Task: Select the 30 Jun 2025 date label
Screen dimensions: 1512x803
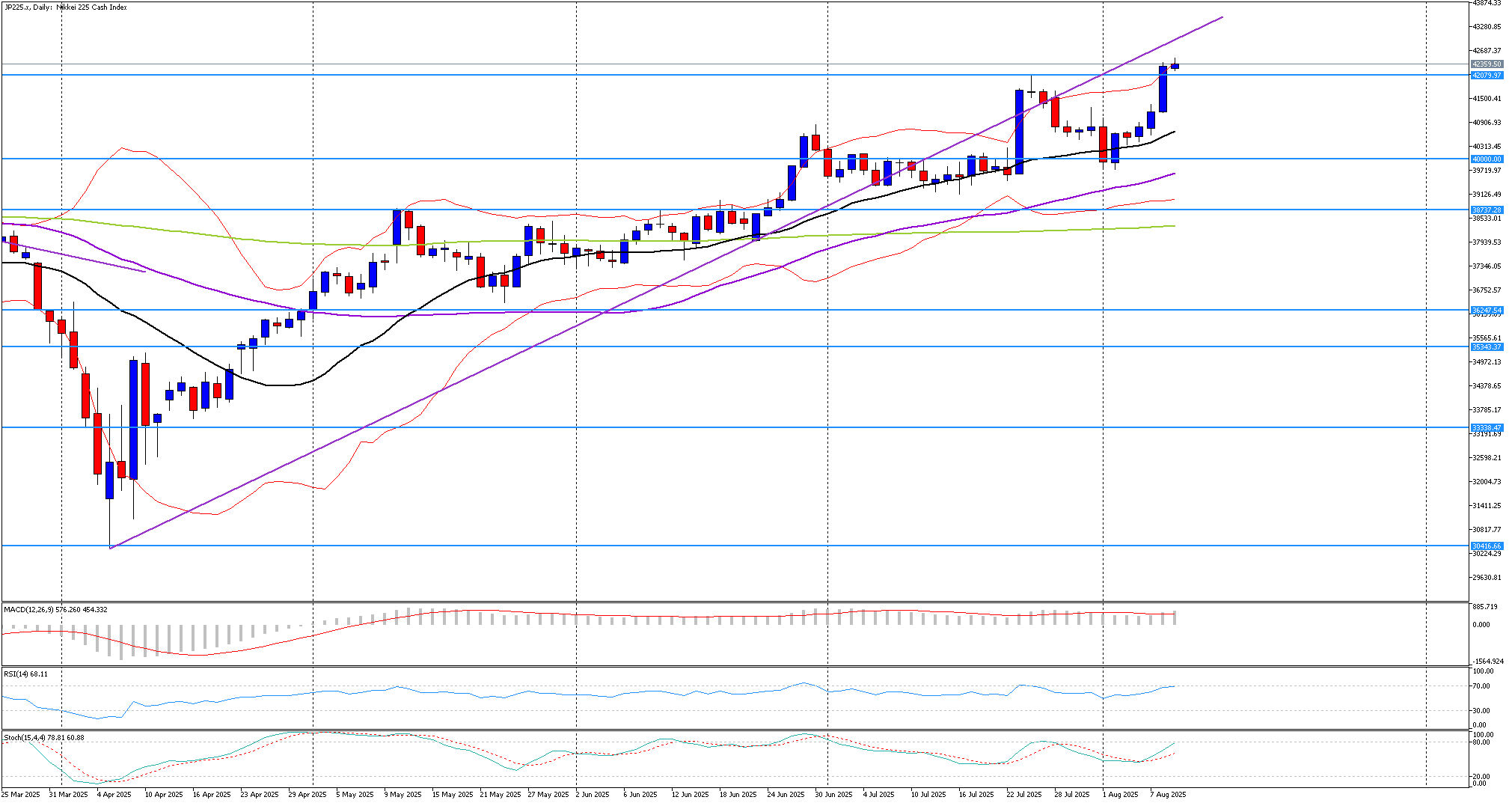Action: [x=833, y=795]
